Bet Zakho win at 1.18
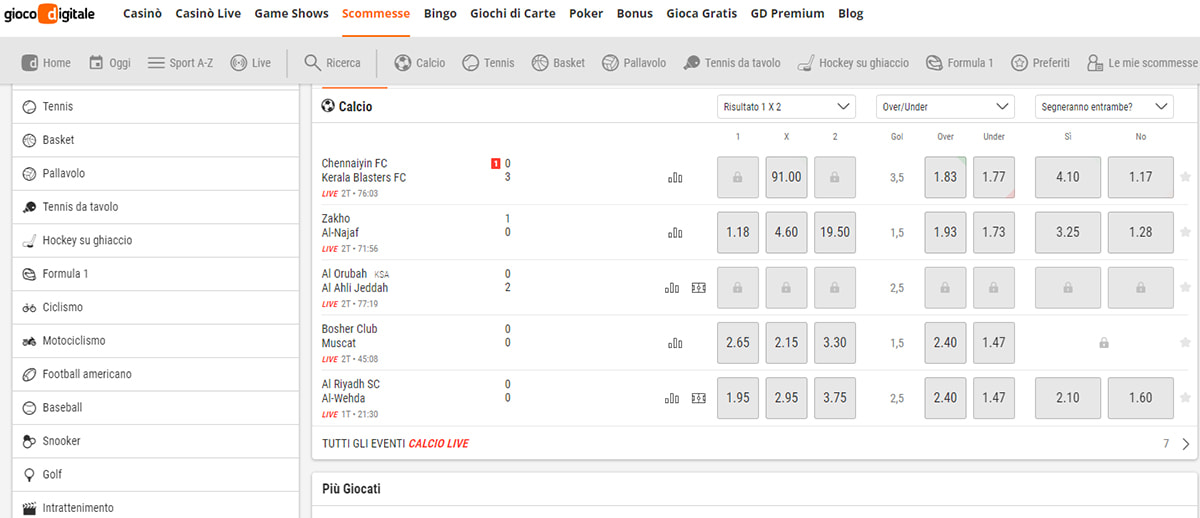 (738, 232)
